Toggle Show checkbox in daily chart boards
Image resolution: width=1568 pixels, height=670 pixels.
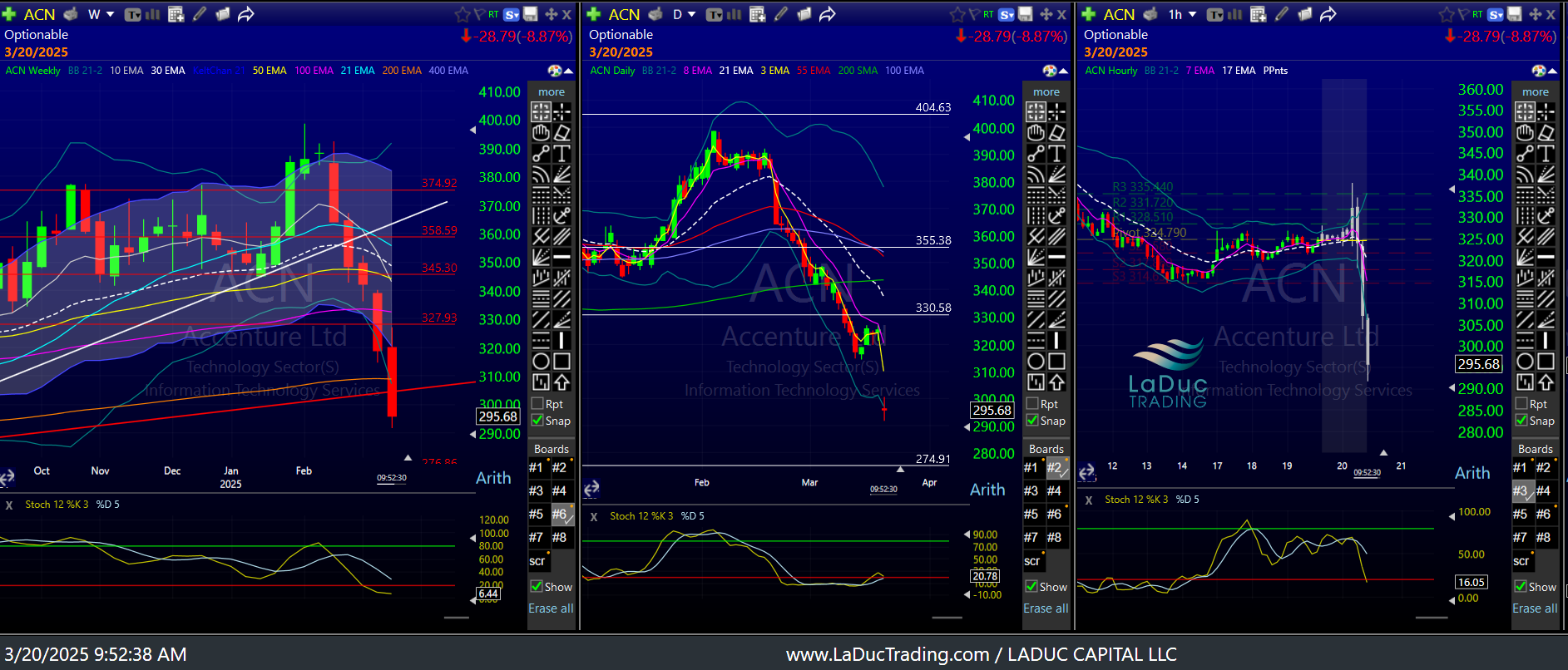(x=1031, y=587)
